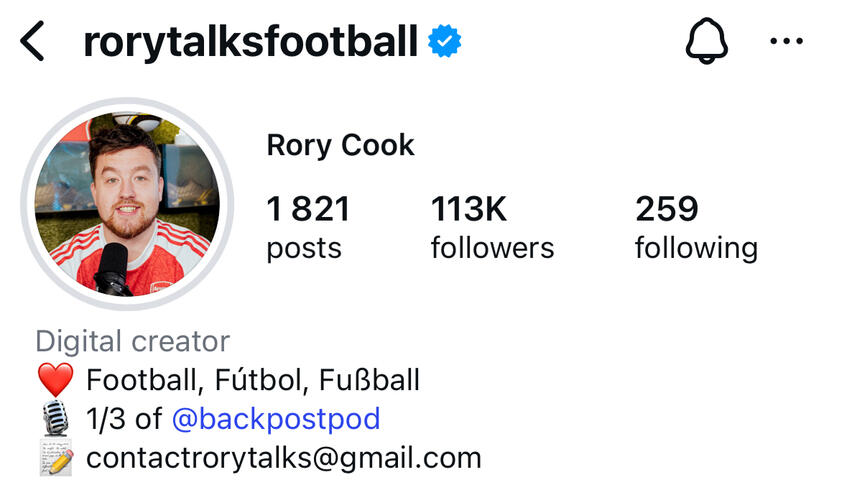Click the Rory Cook display name
847x480 pixels.
(340, 145)
